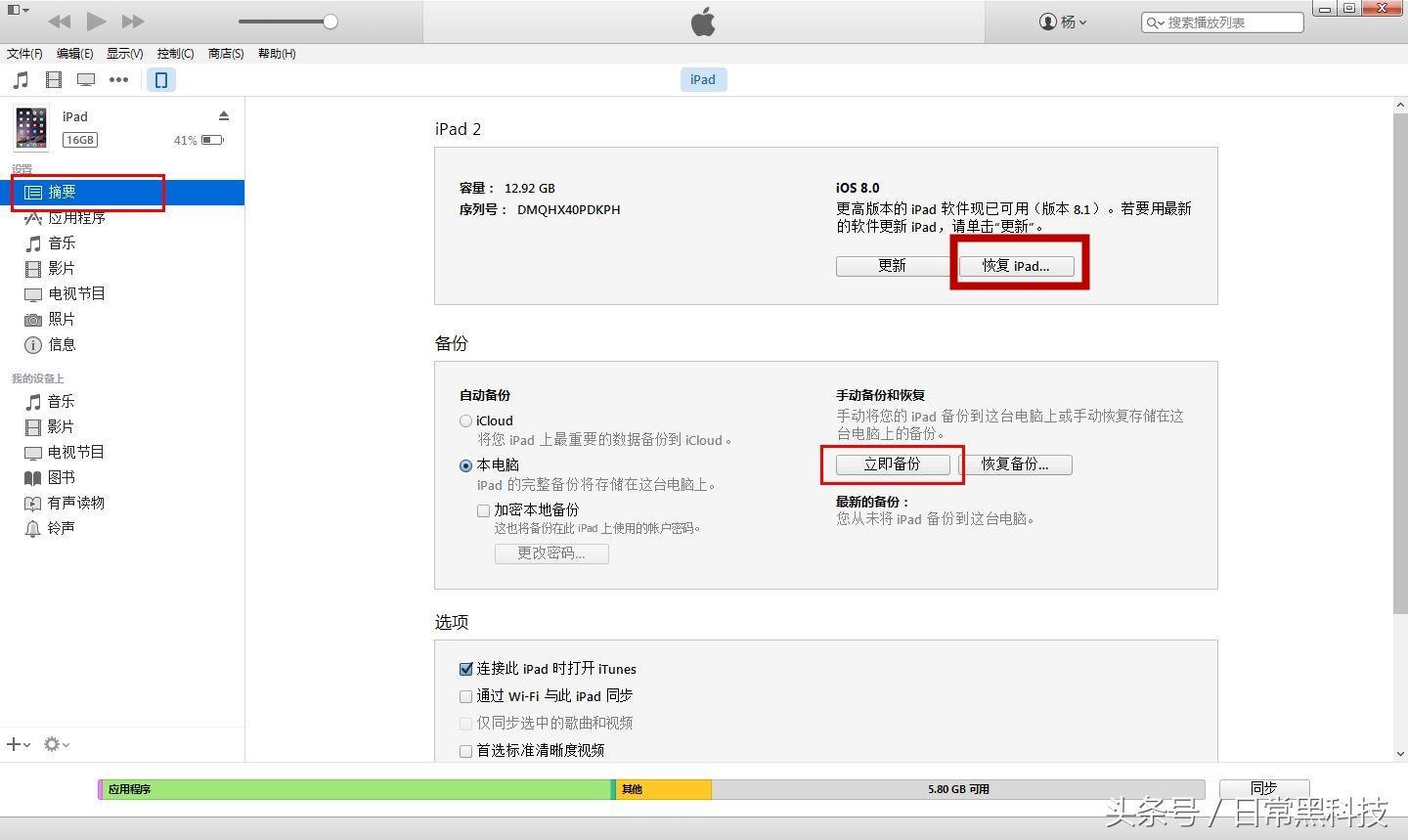Click the scrollbar down arrow
Image resolution: width=1408 pixels, height=840 pixels.
click(1400, 754)
